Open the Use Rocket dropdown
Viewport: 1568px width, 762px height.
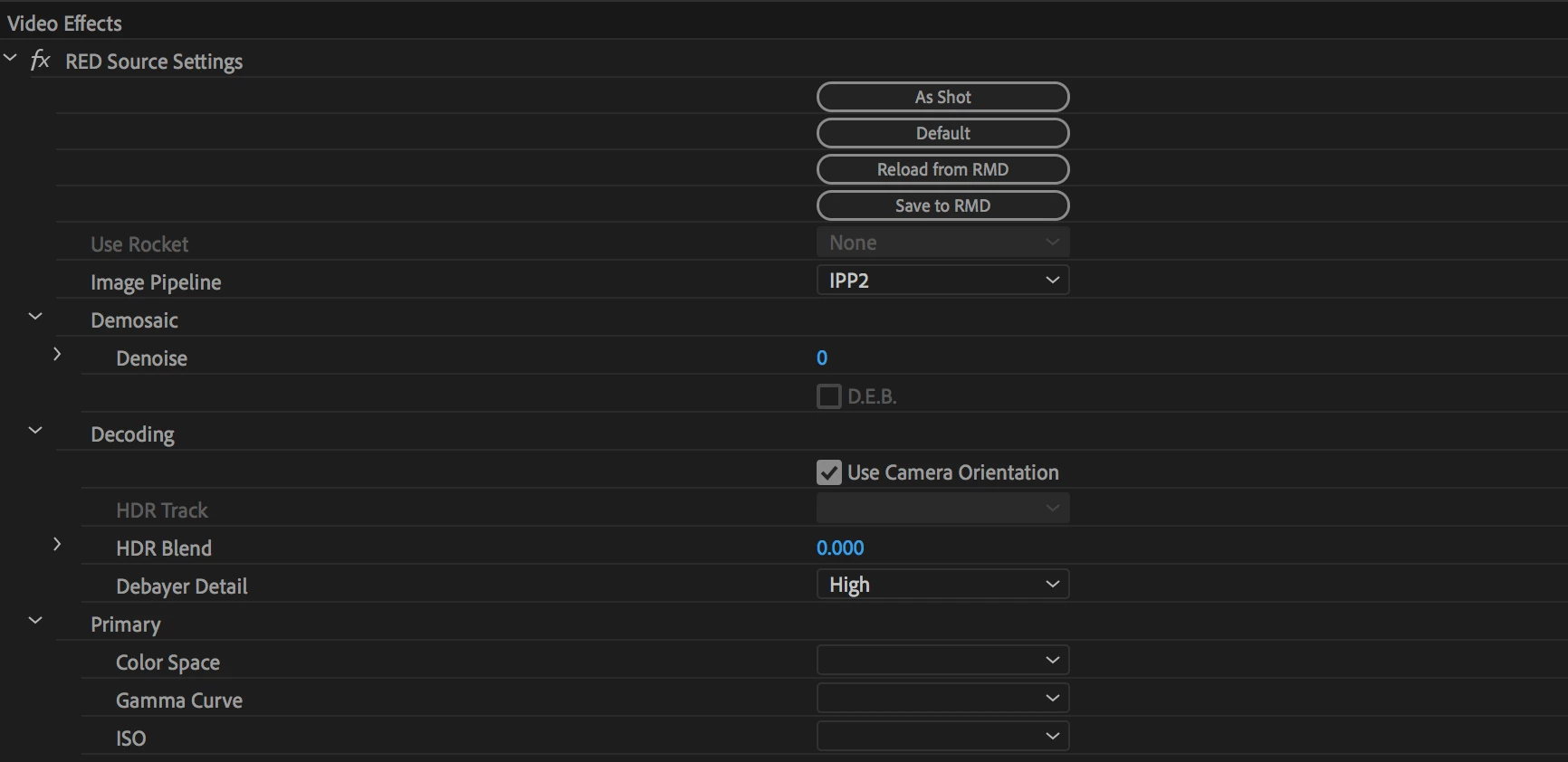tap(942, 243)
